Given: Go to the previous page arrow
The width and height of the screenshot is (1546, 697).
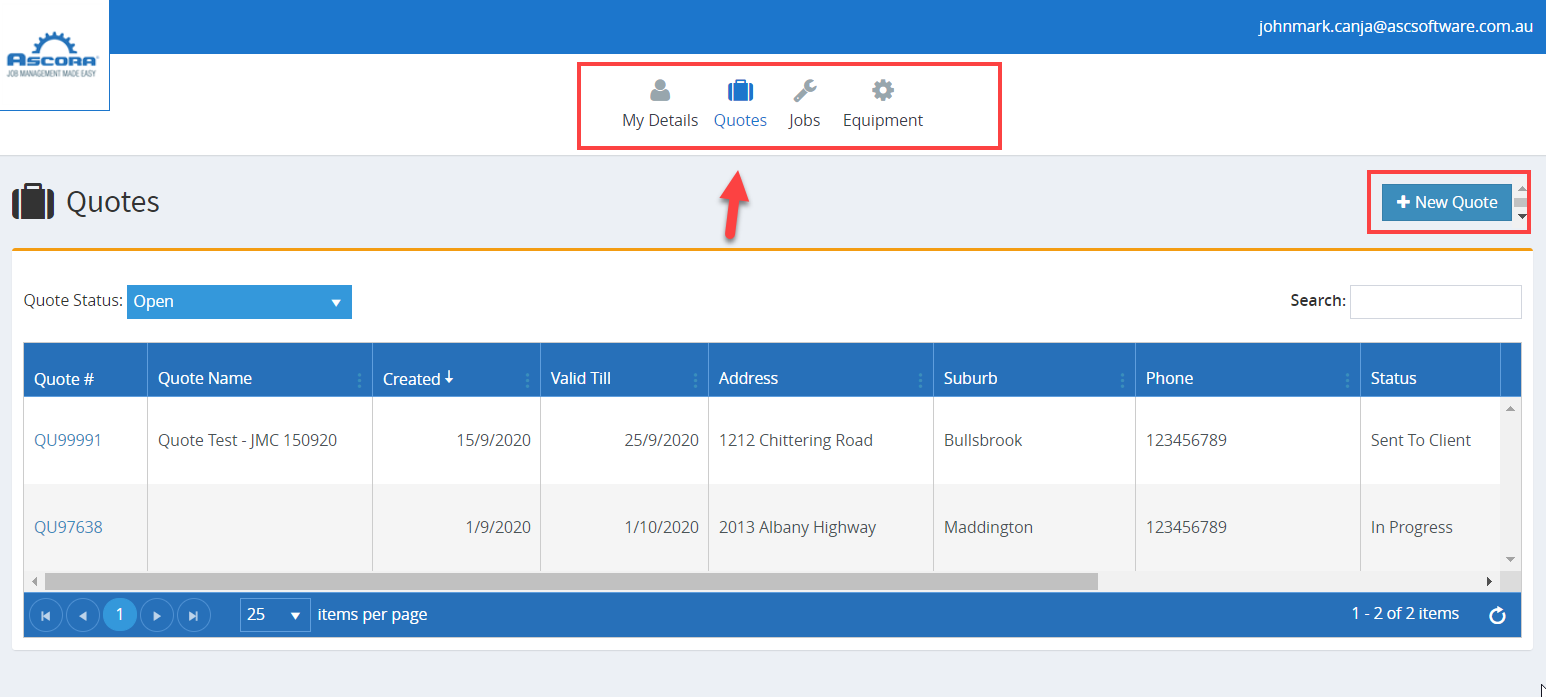Looking at the screenshot, I should click(x=83, y=615).
